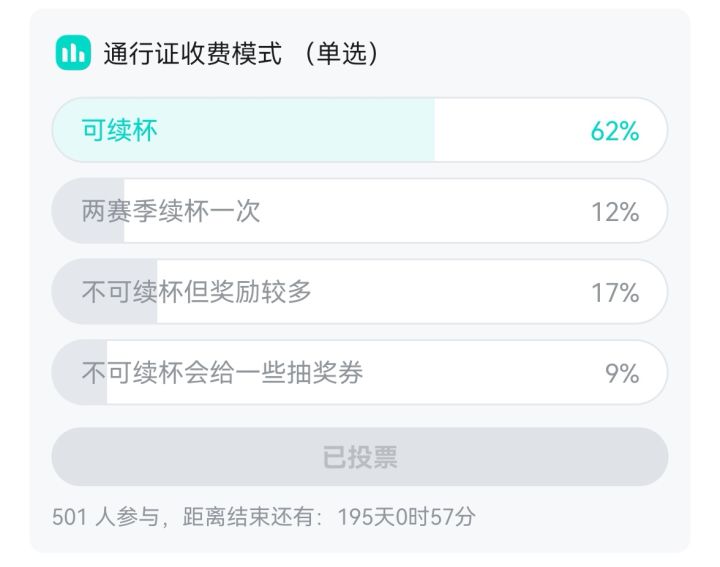Click the empty white area of 可续杯 bar
This screenshot has height=567, width=720.
click(510, 130)
